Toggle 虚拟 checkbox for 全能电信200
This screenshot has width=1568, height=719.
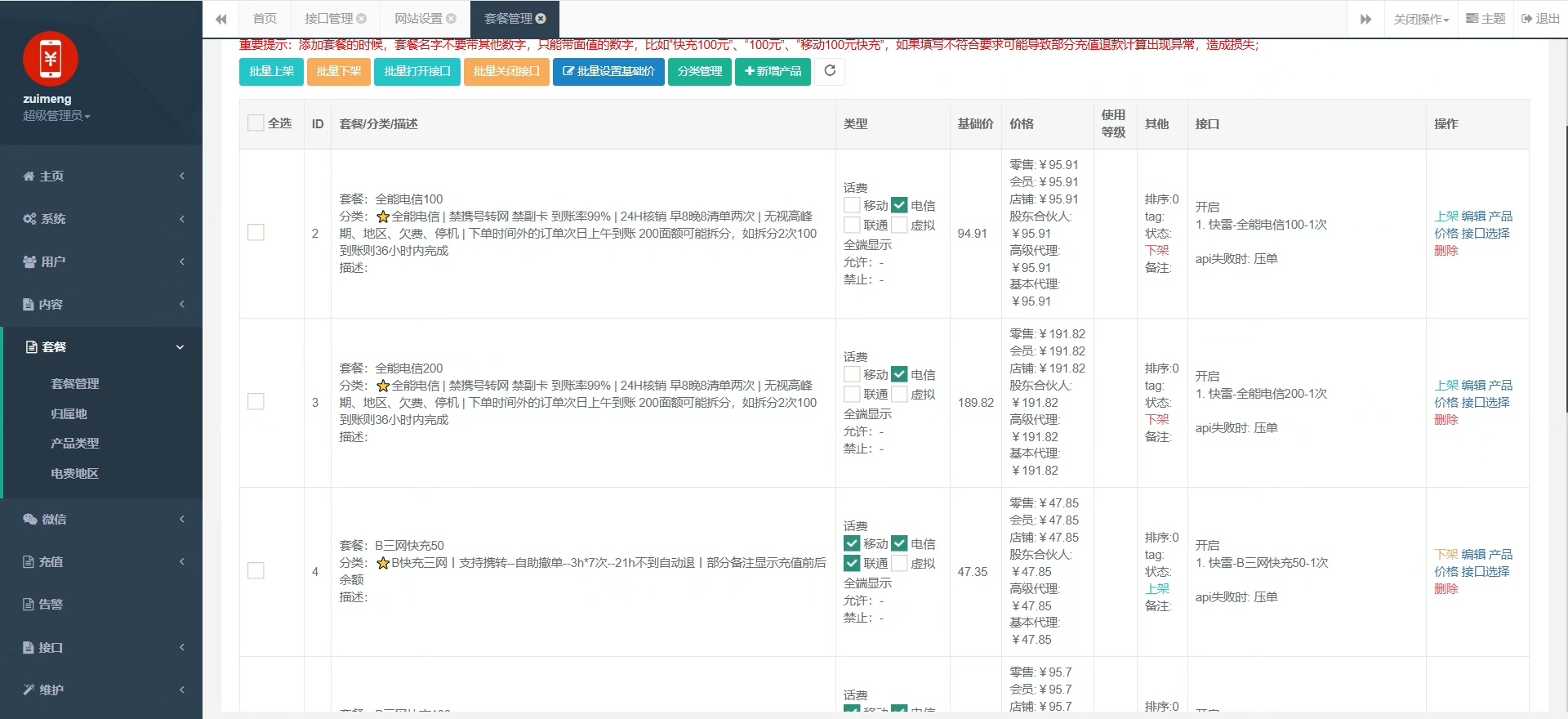click(899, 394)
